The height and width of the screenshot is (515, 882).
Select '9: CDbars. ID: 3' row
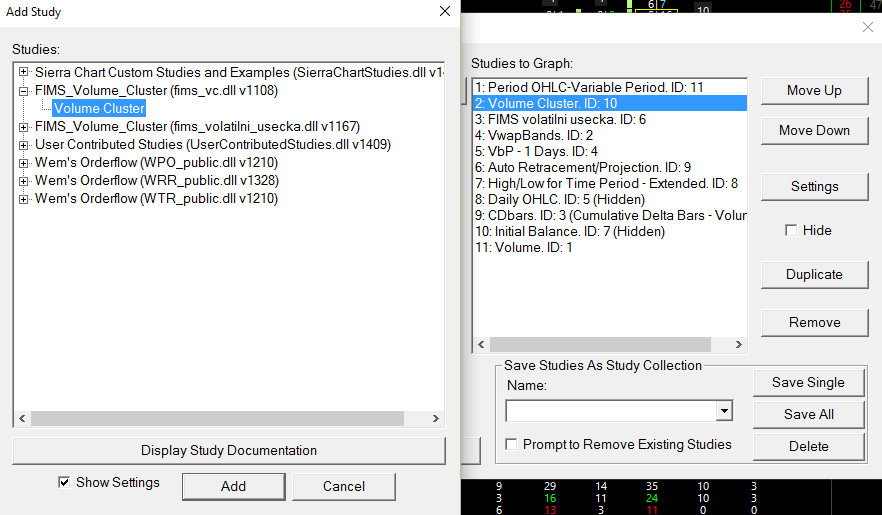[610, 215]
